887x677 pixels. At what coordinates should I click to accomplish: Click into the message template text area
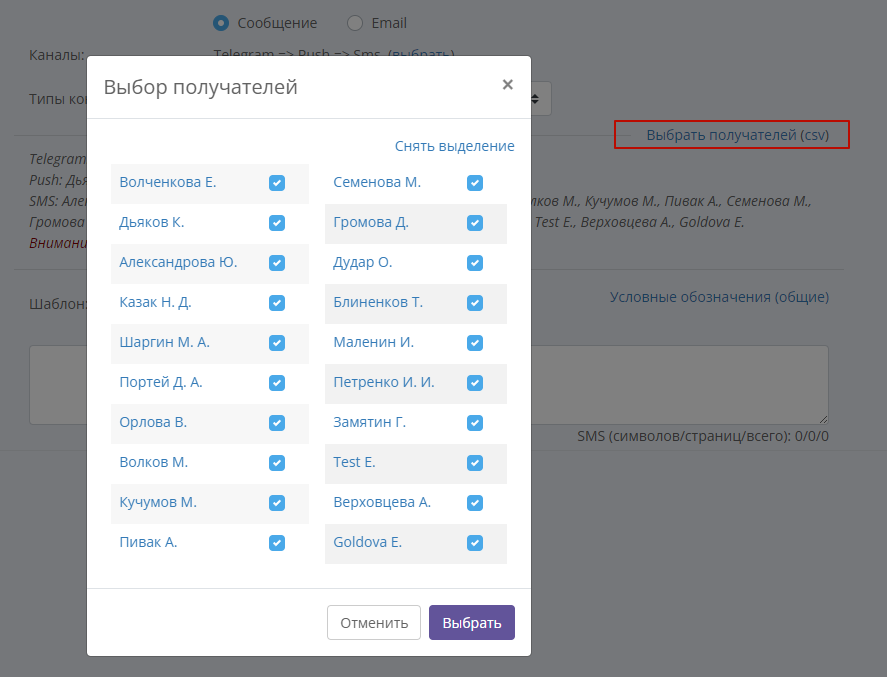coord(679,385)
